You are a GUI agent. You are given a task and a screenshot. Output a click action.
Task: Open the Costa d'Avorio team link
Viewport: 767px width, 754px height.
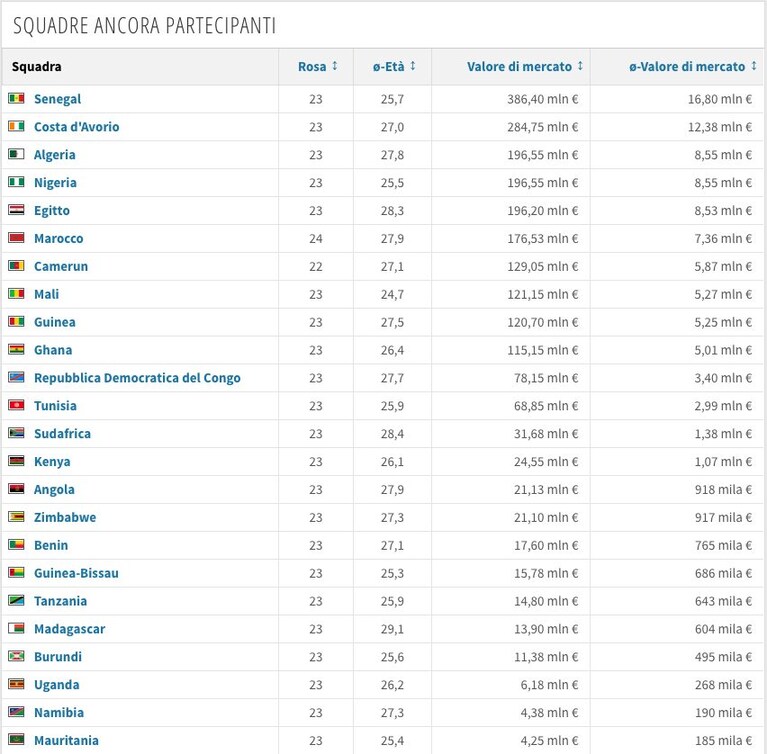coord(76,127)
